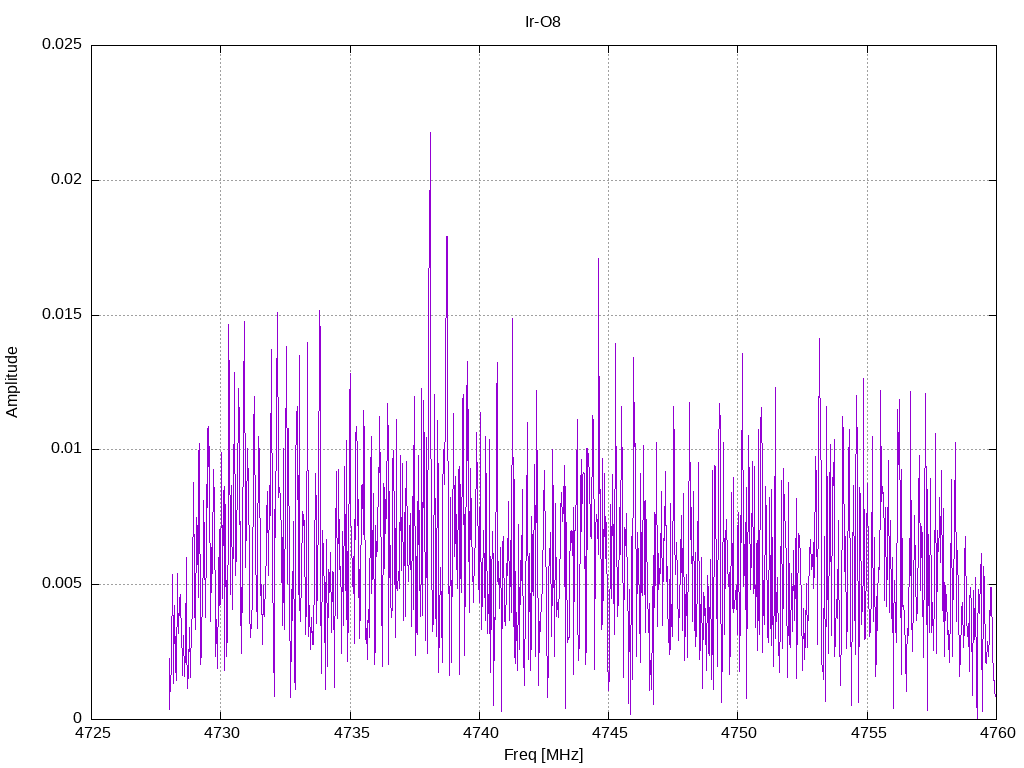Click the 0.005 y-axis tick label
Viewport: 1024px width, 768px height.
[x=62, y=583]
